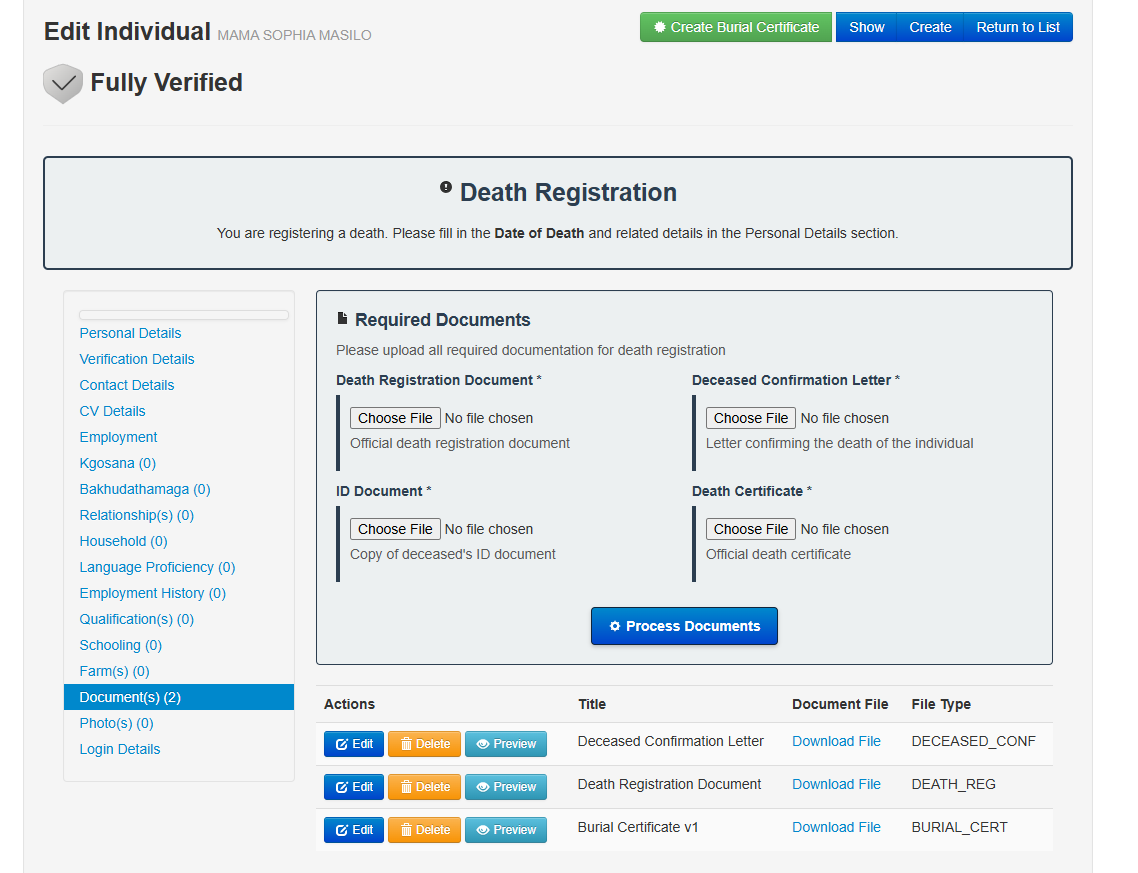
Task: Edit the Deceased Confirmation Letter document
Action: [x=354, y=744]
